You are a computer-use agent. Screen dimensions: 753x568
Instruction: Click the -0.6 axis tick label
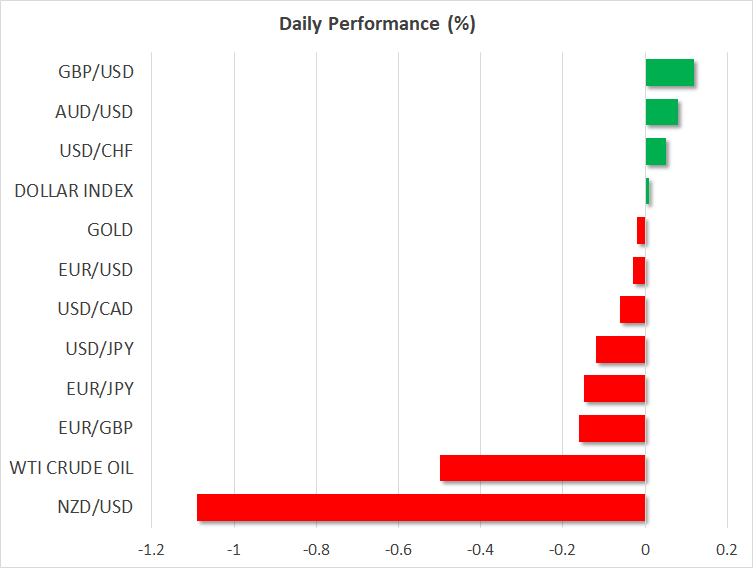[x=397, y=550]
